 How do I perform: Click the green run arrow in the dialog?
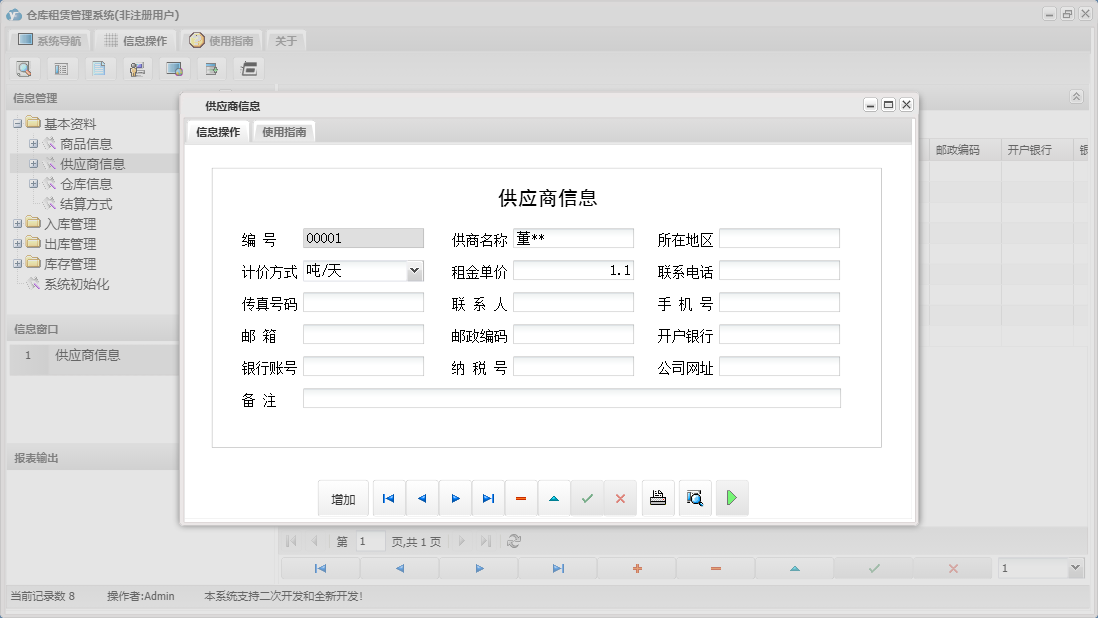tap(732, 497)
